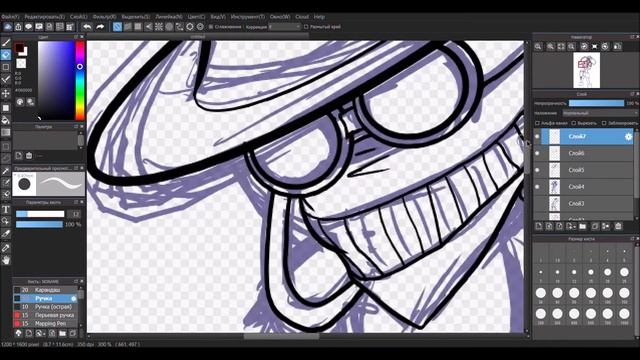Image resolution: width=640 pixels, height=360 pixels.
Task: Click the Navigator canvas thumbnail
Action: [586, 70]
